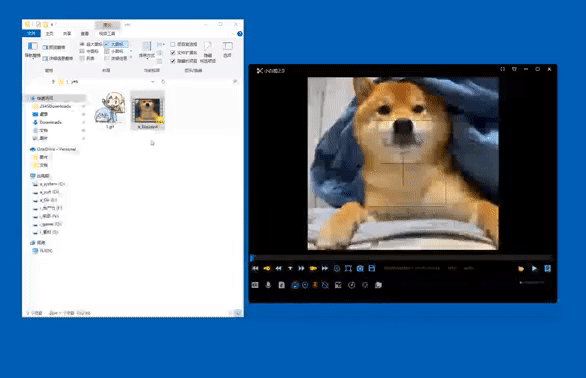Image resolution: width=586 pixels, height=378 pixels.
Task: Click the circular gear icon beside crop frame
Action: pyautogui.click(x=337, y=268)
